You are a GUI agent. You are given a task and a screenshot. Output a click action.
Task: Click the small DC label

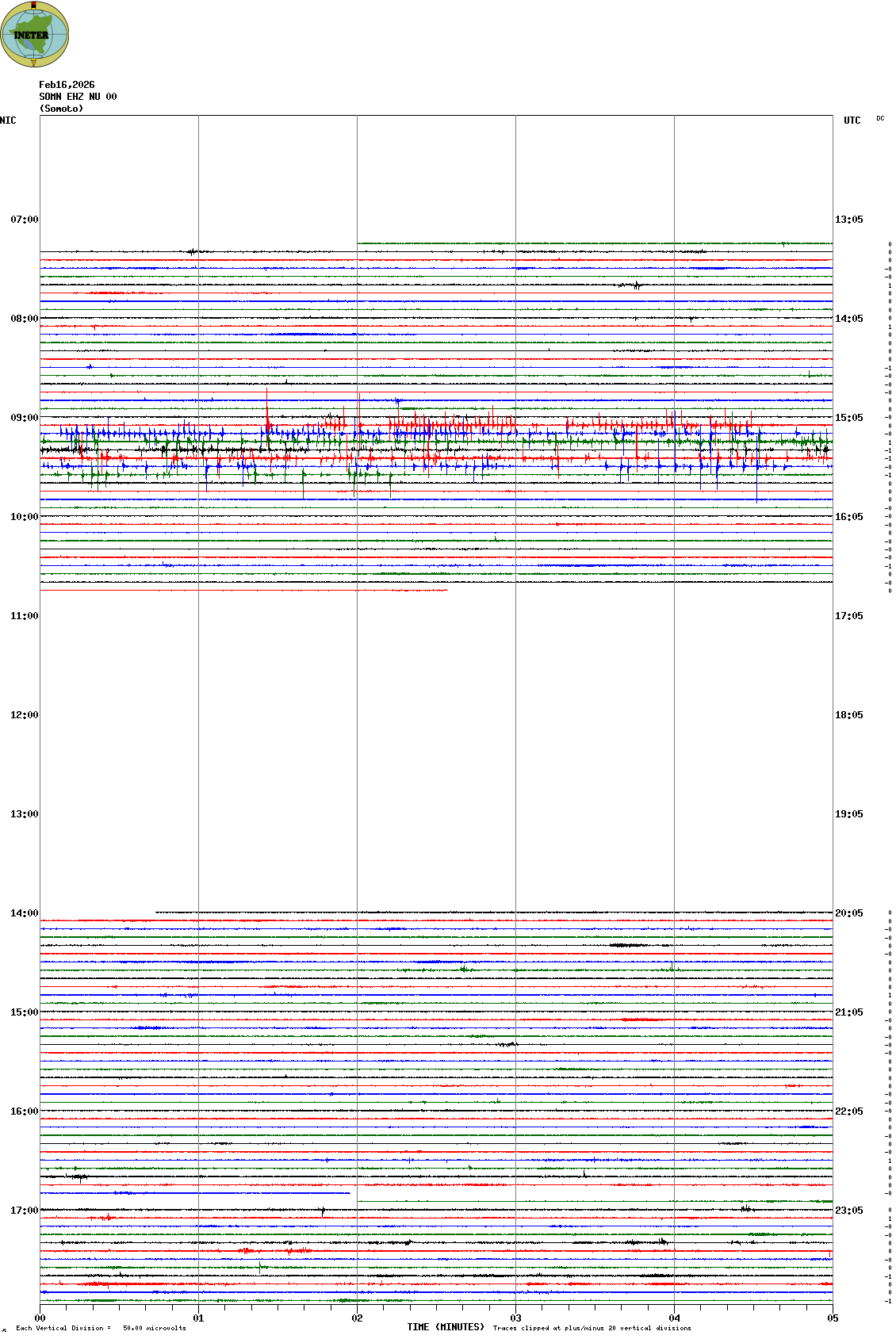pyautogui.click(x=880, y=118)
